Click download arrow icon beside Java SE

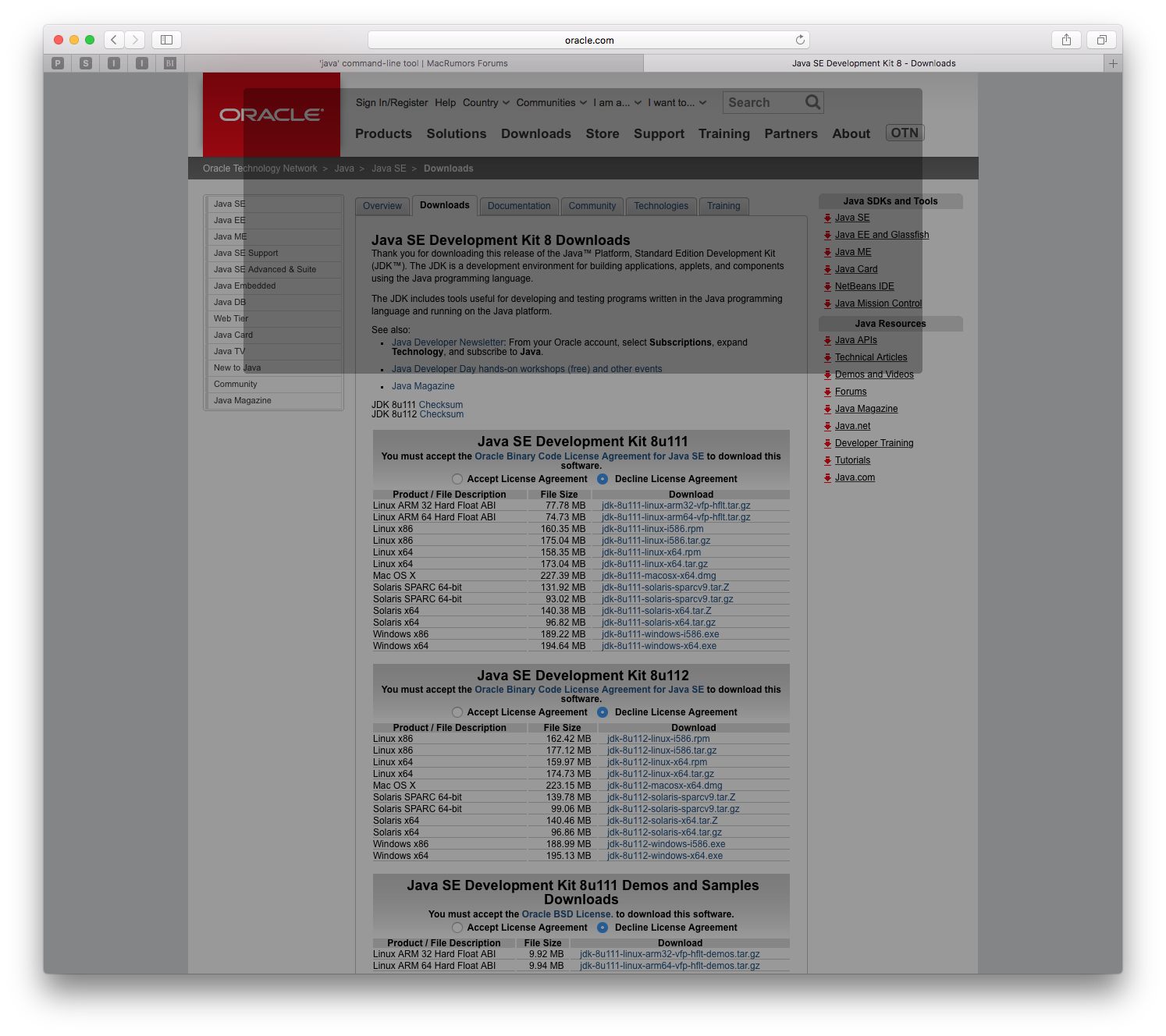[x=827, y=218]
